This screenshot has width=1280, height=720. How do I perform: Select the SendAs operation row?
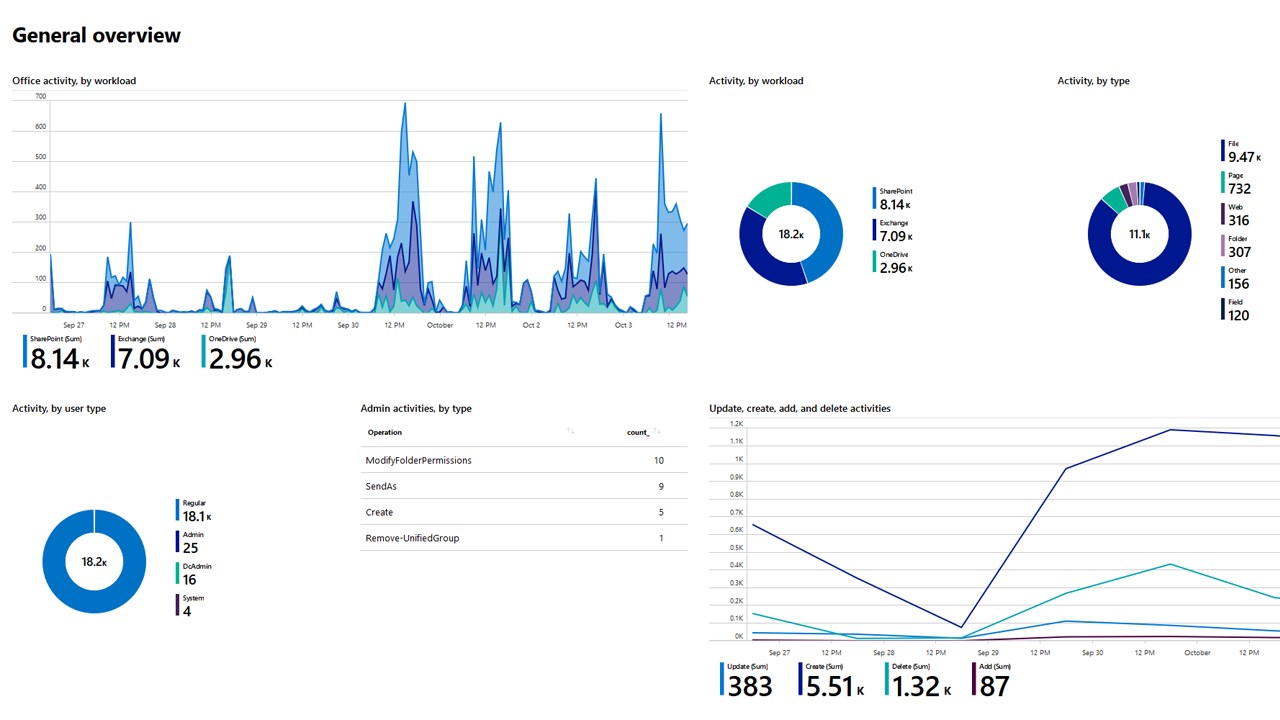point(524,486)
